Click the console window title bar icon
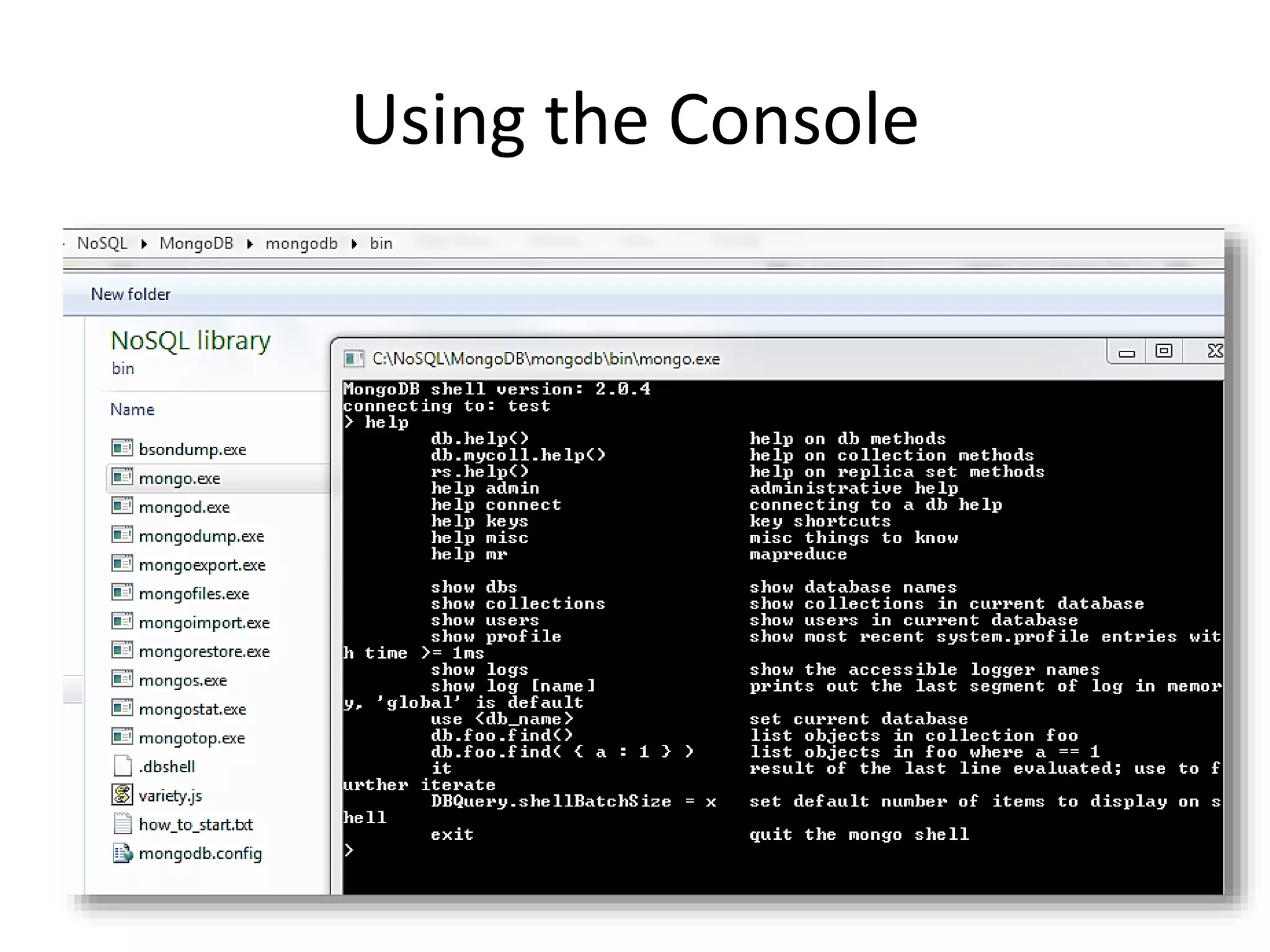Viewport: 1270px width, 952px height. pyautogui.click(x=353, y=359)
